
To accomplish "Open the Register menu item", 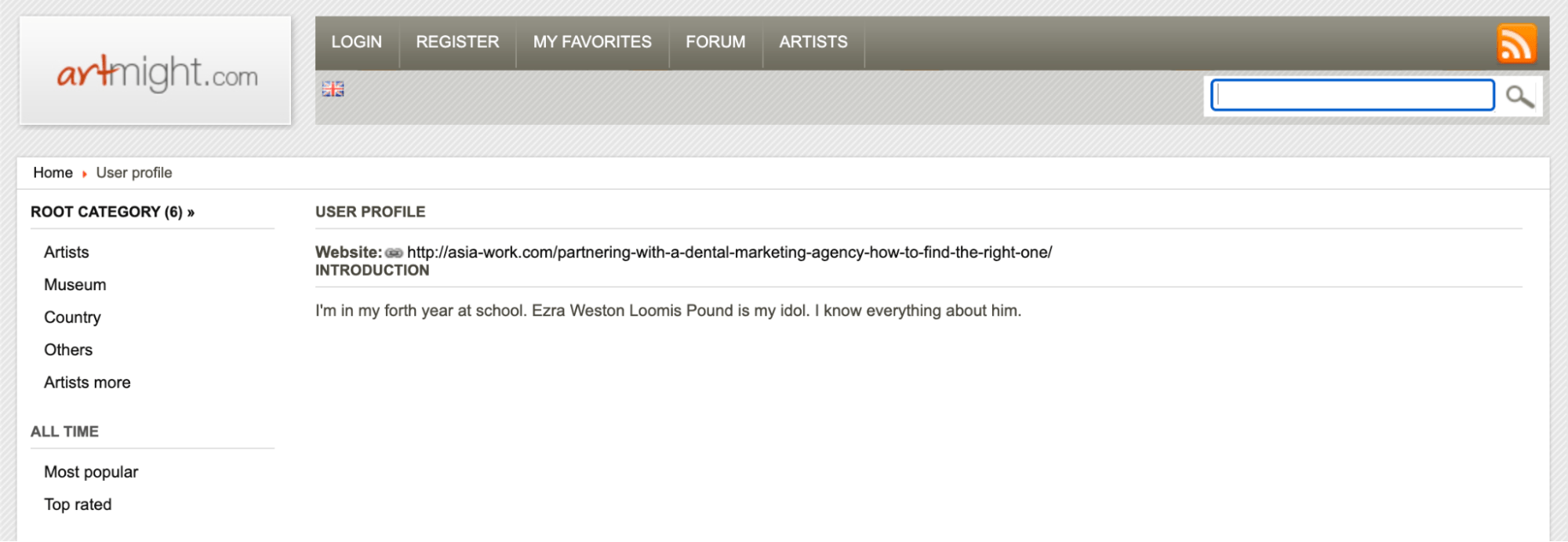I will tap(457, 42).
